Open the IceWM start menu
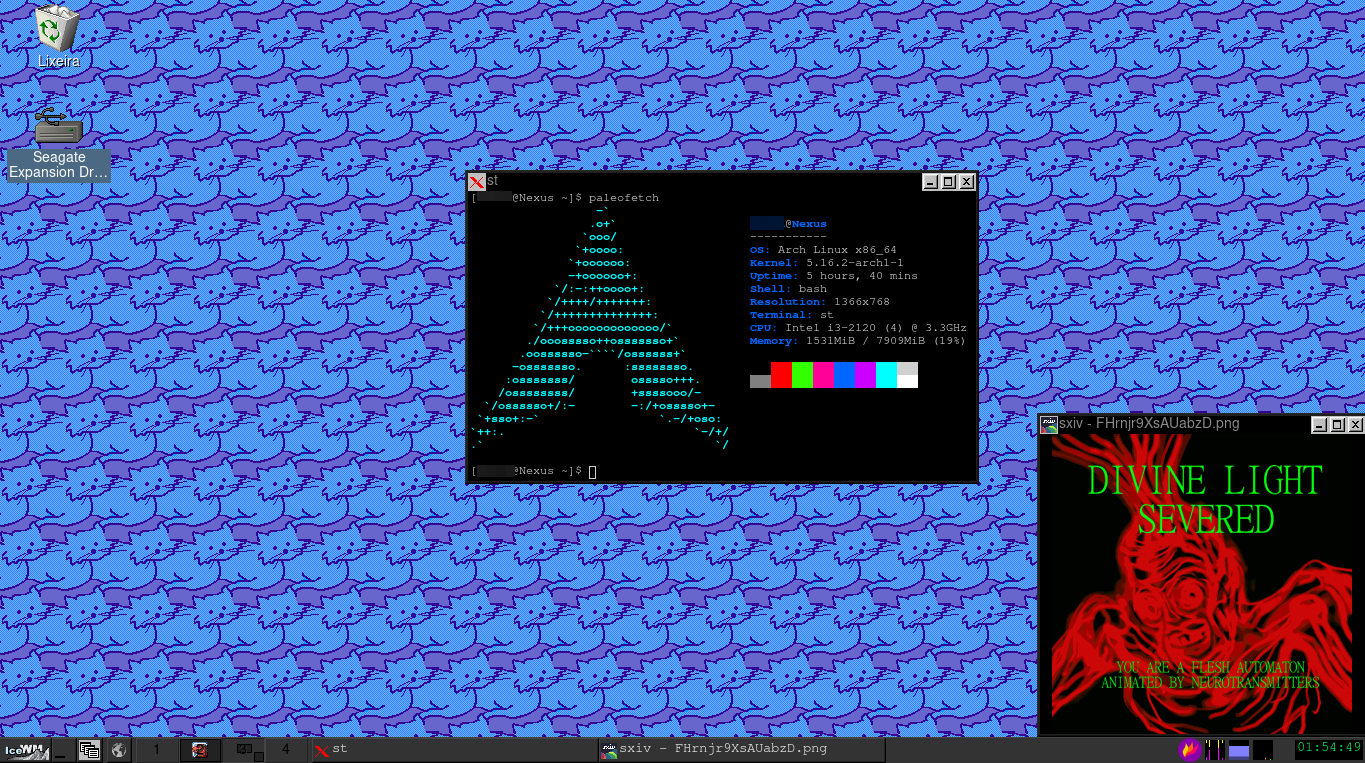This screenshot has width=1365, height=763. click(x=25, y=750)
